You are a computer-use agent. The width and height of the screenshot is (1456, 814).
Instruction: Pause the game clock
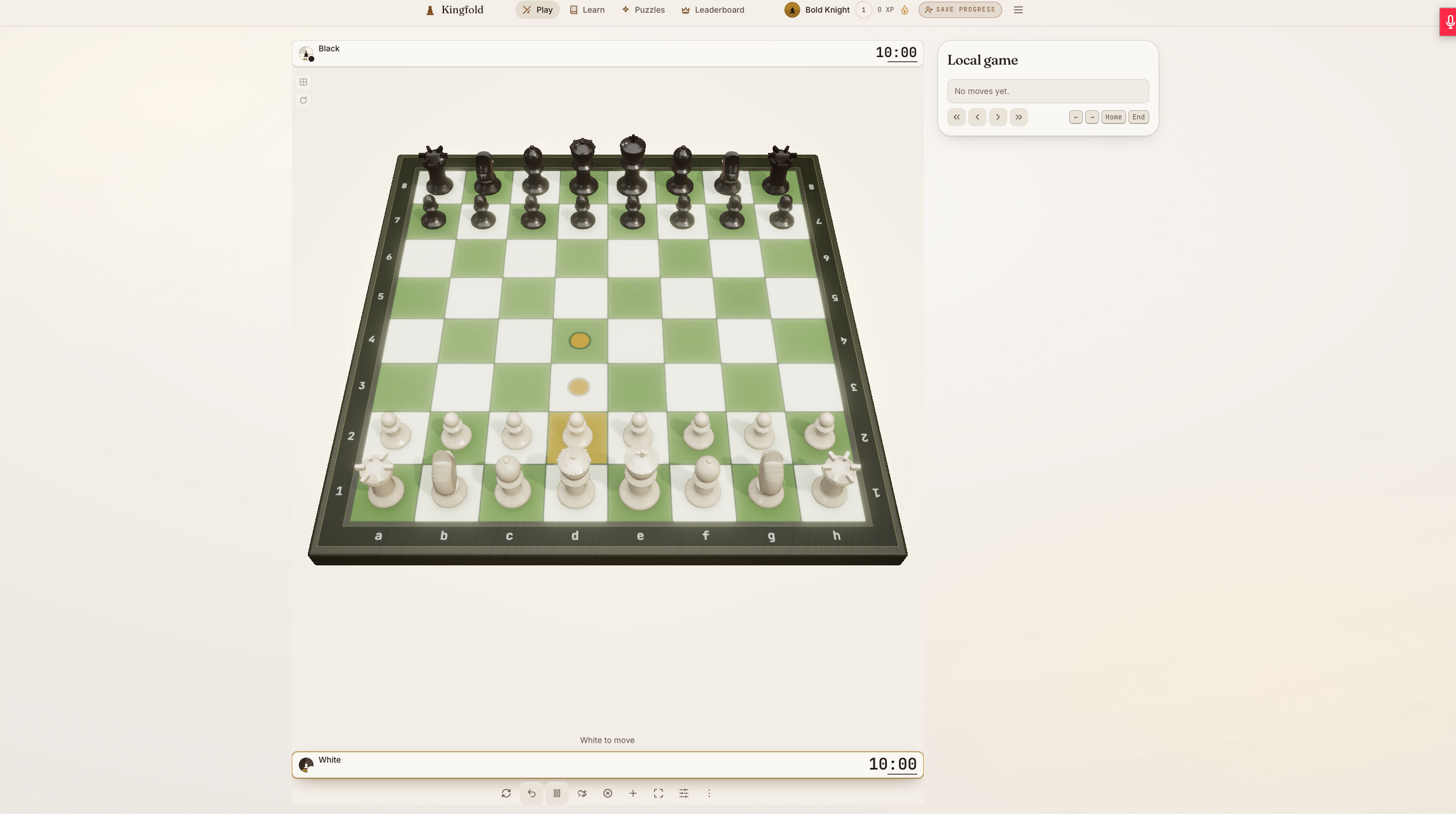pos(556,793)
